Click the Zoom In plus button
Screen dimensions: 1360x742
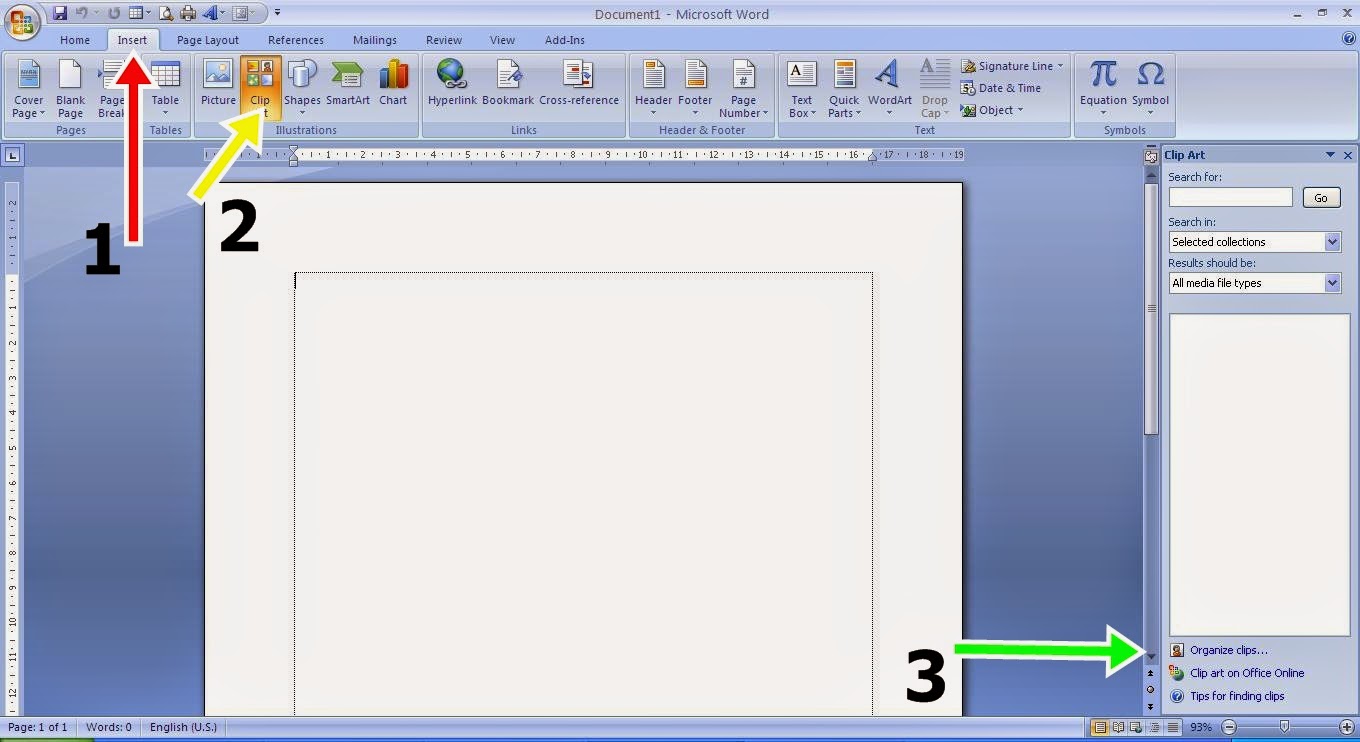point(1346,727)
